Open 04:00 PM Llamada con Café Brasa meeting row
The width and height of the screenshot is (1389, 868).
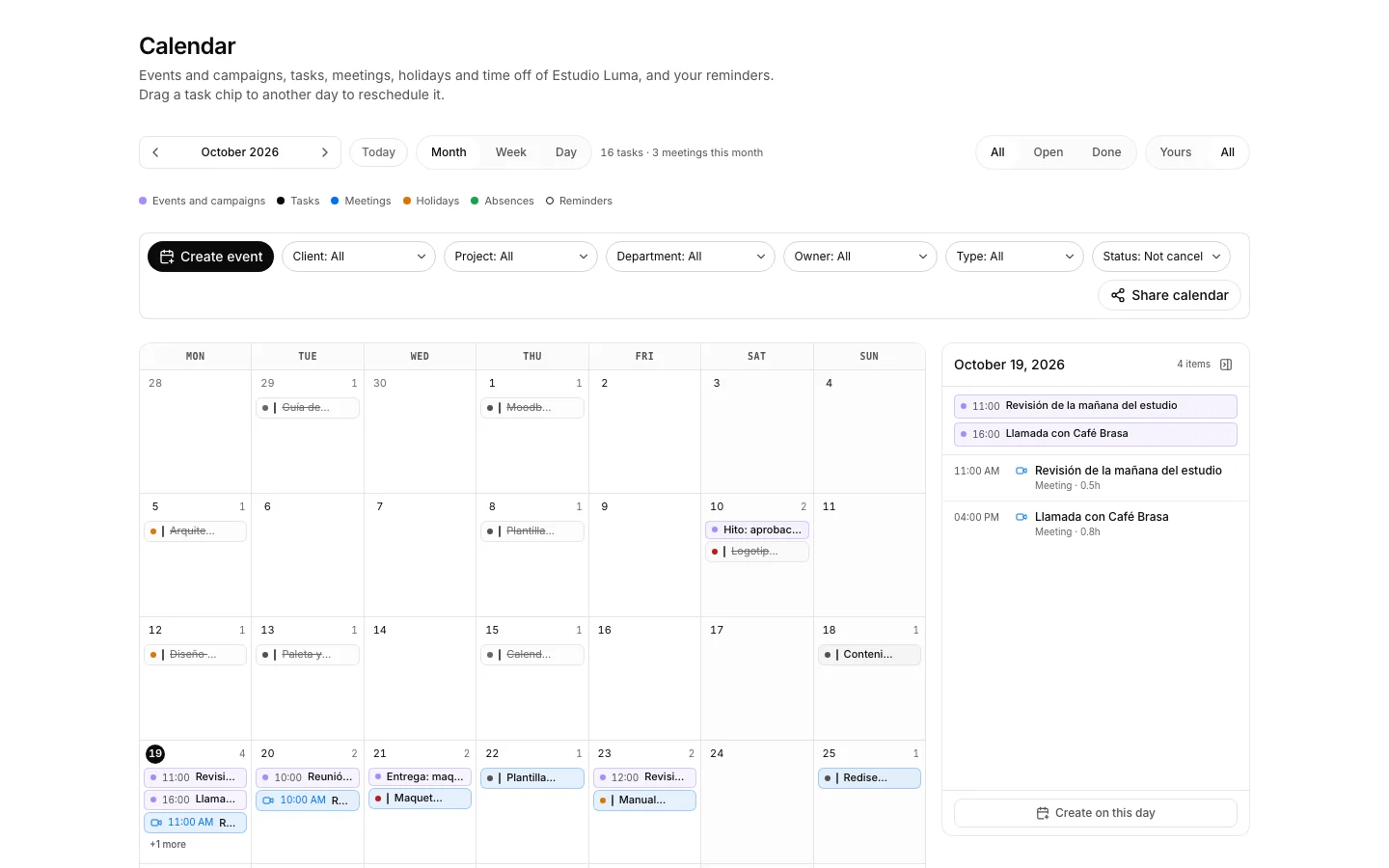1096,524
